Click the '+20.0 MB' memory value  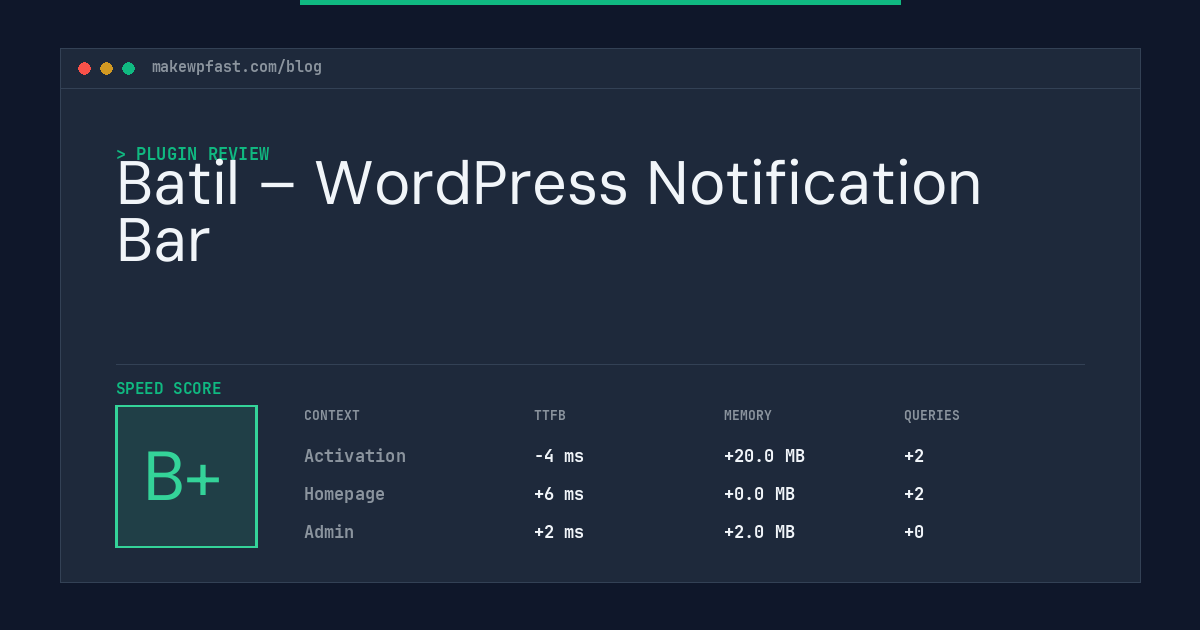[x=764, y=456]
